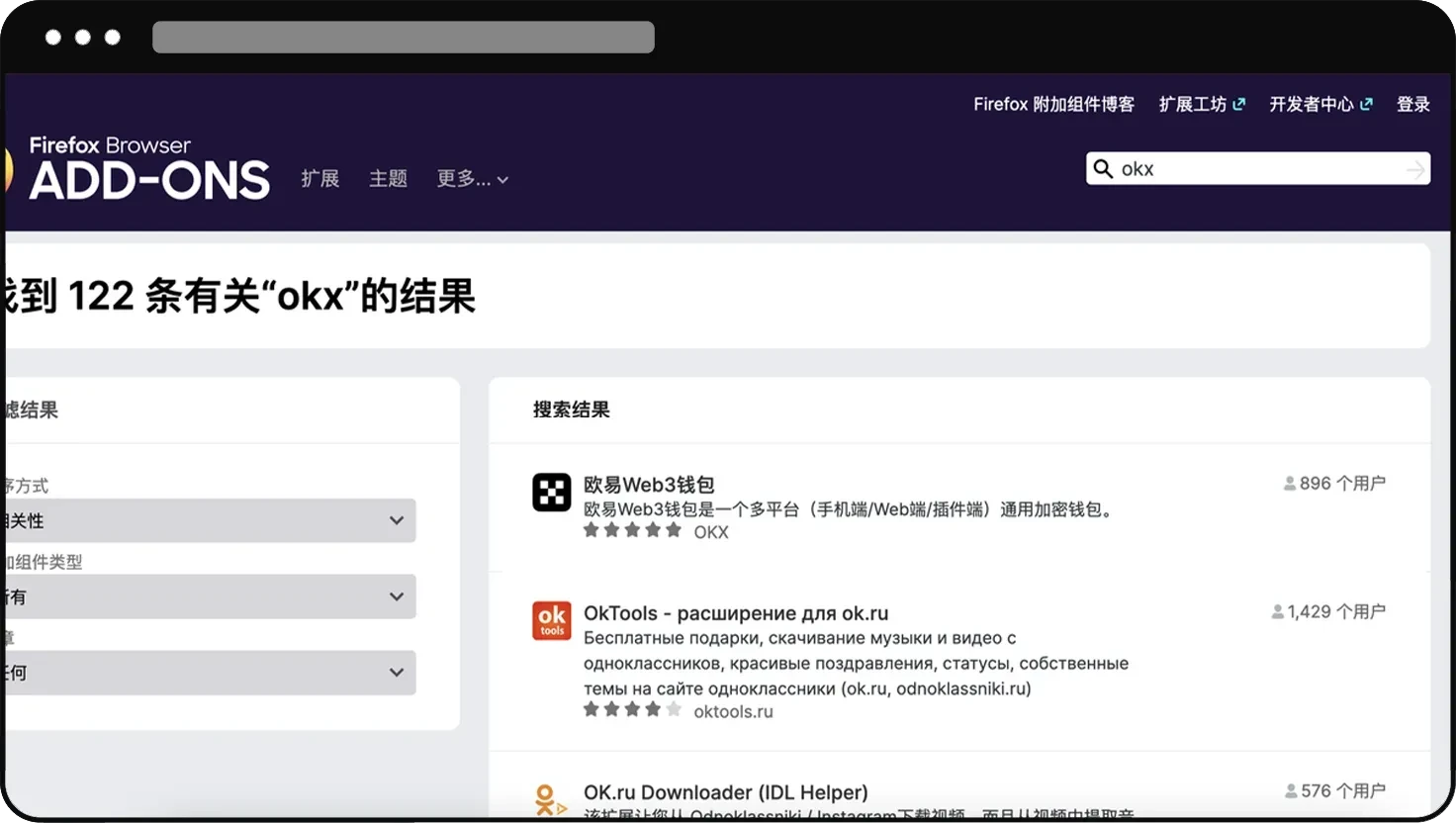The height and width of the screenshot is (823, 1456).
Task: Expand the 更多... menu
Action: tap(473, 179)
